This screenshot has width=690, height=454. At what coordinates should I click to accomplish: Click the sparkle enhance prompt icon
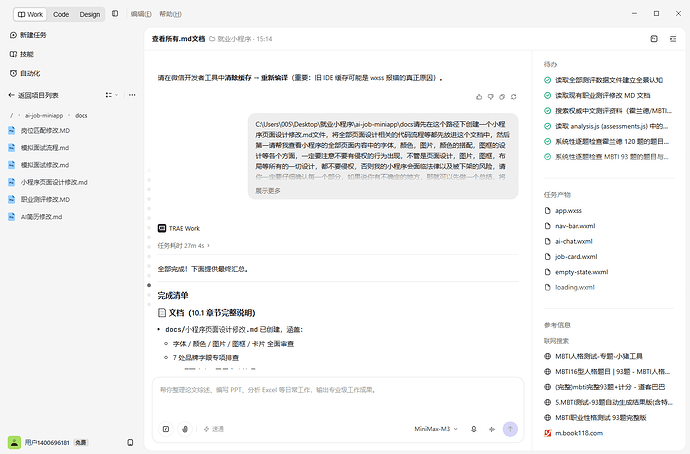[492, 429]
